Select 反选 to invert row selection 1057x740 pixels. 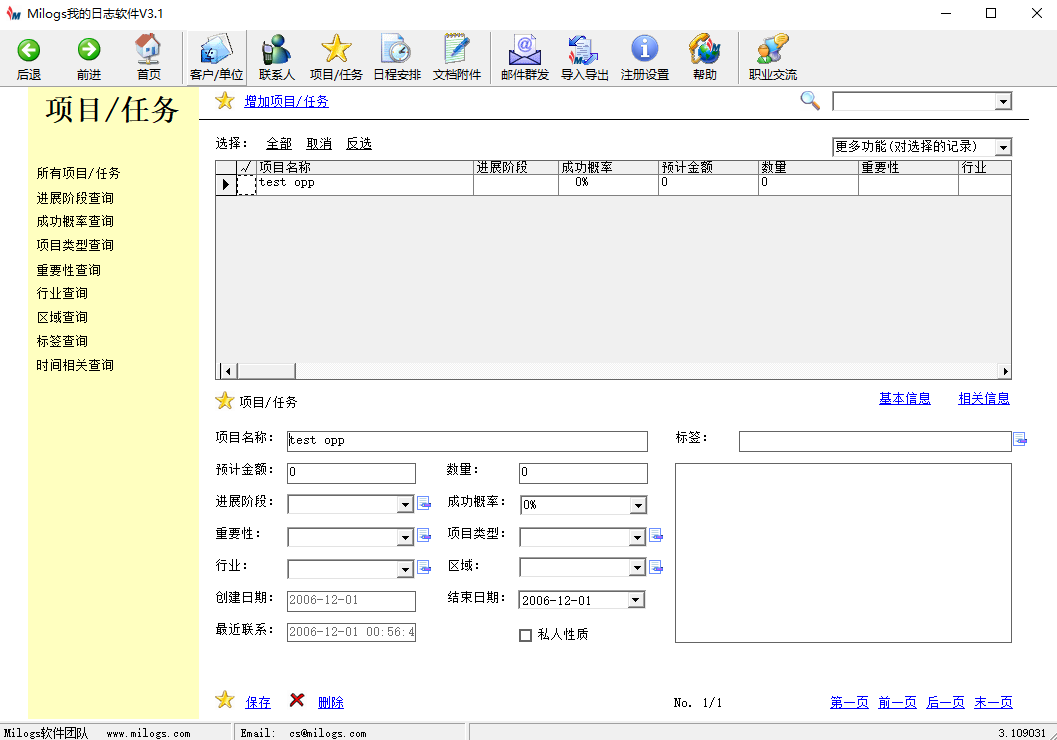[359, 143]
